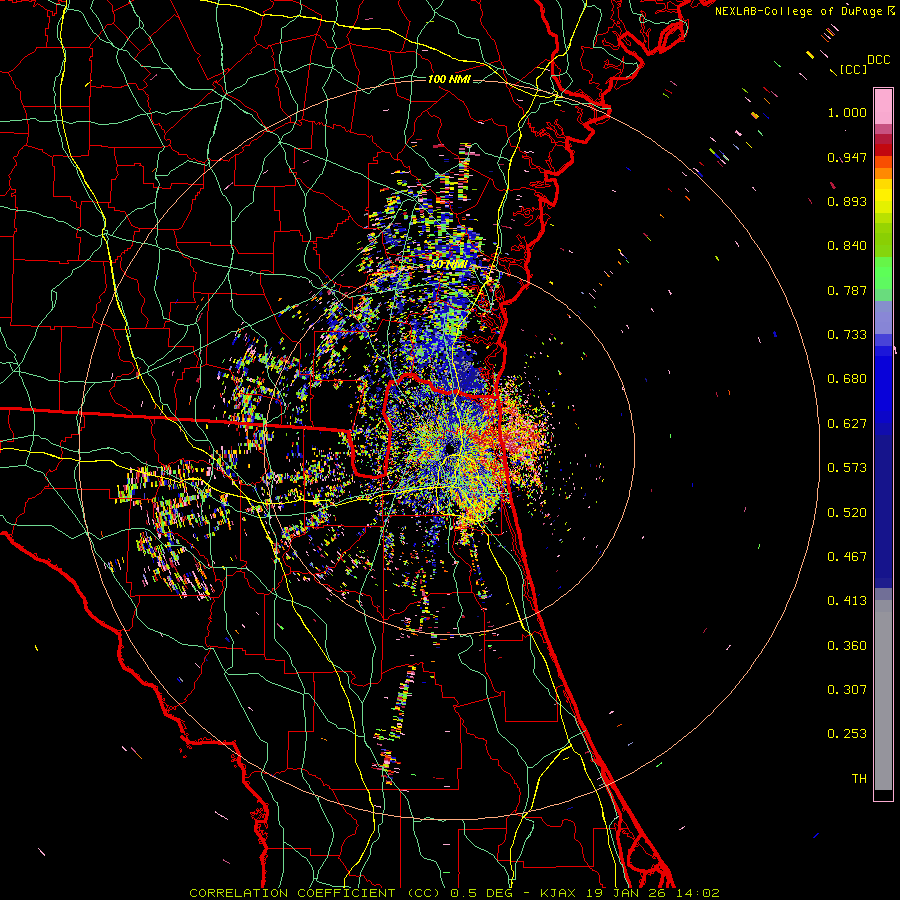The height and width of the screenshot is (900, 900).
Task: Click the 14:02 timestamp in the caption
Action: pyautogui.click(x=698, y=893)
